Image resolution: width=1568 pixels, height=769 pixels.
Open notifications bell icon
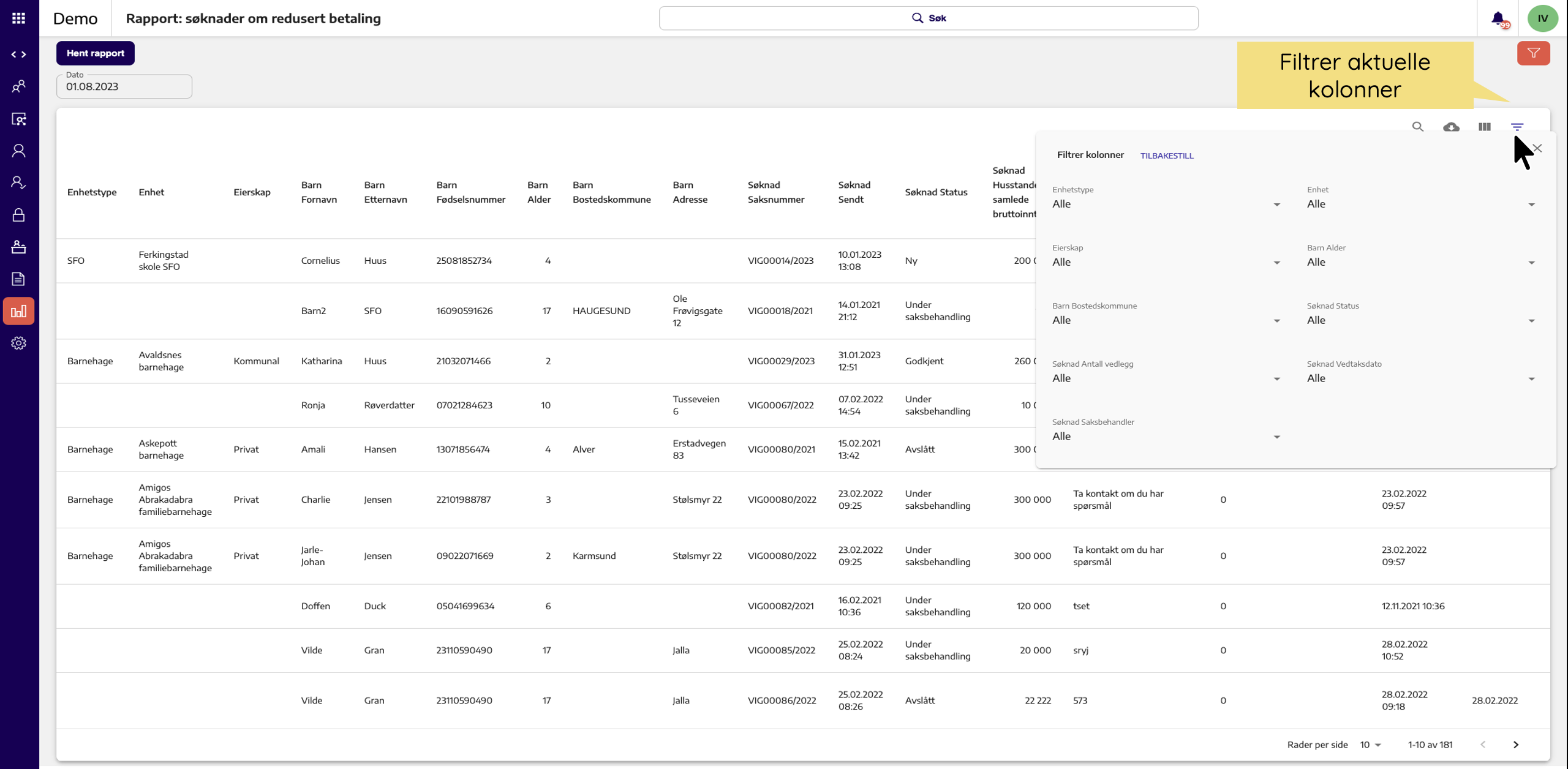pos(1499,19)
